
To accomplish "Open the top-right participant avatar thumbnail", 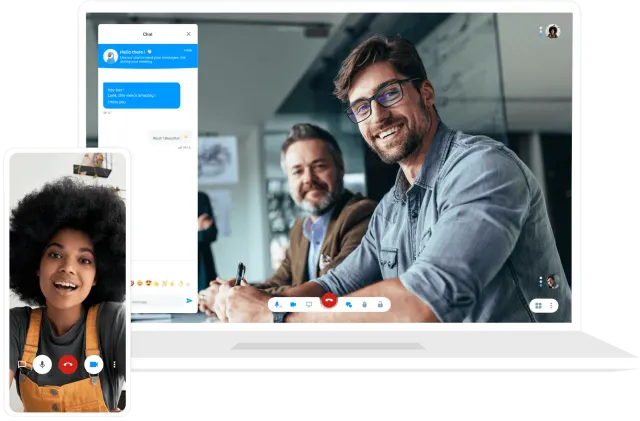I will pos(553,31).
